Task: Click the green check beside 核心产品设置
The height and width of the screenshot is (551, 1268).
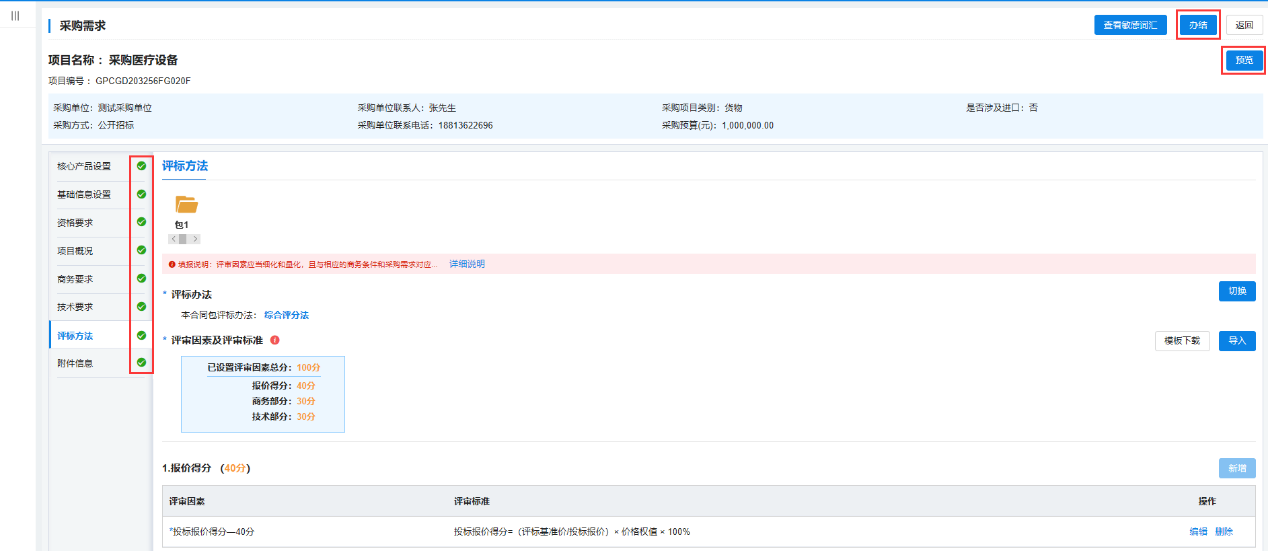Action: pyautogui.click(x=141, y=166)
